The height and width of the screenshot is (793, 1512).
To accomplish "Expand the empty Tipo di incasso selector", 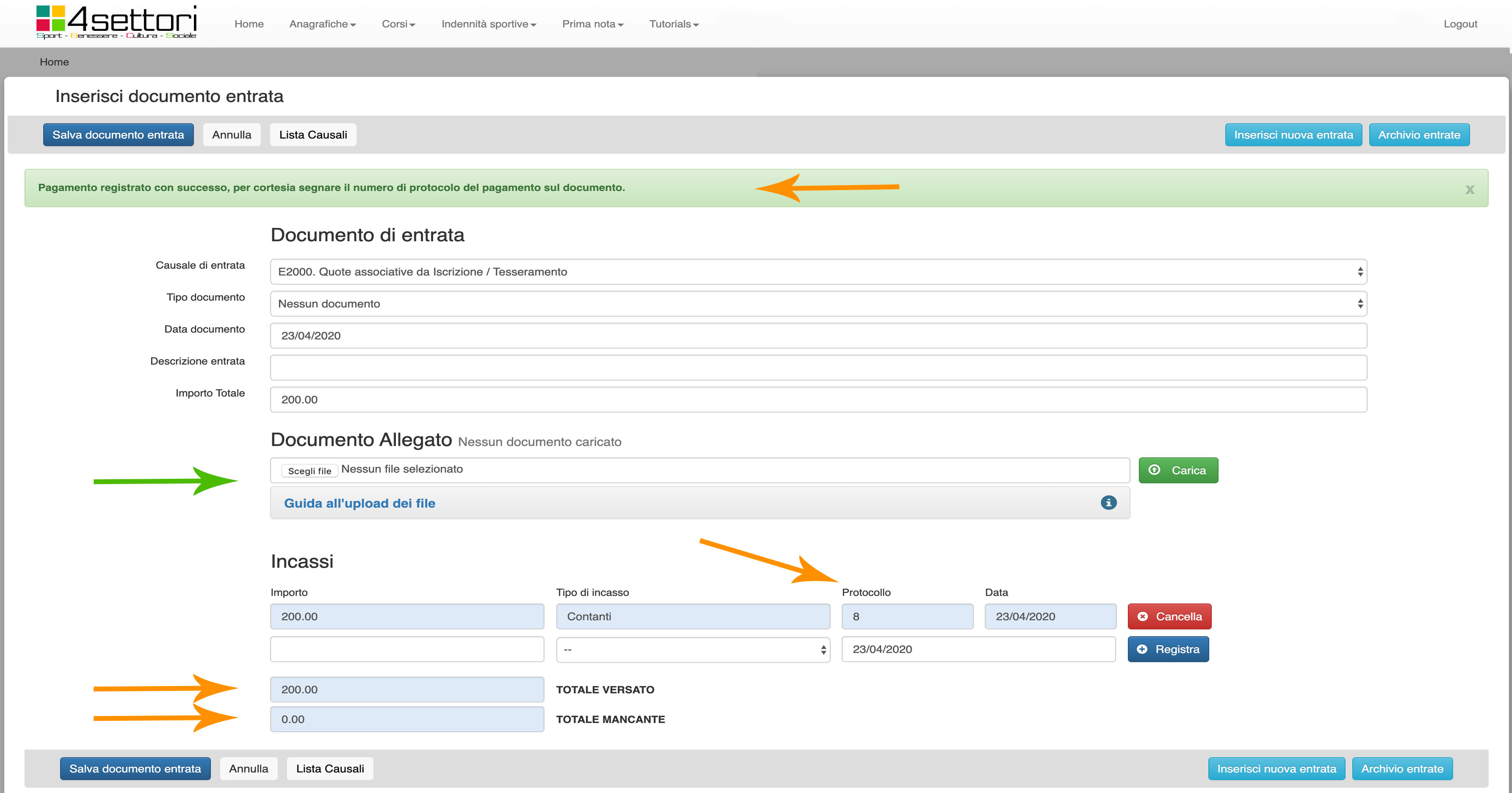I will (x=693, y=650).
